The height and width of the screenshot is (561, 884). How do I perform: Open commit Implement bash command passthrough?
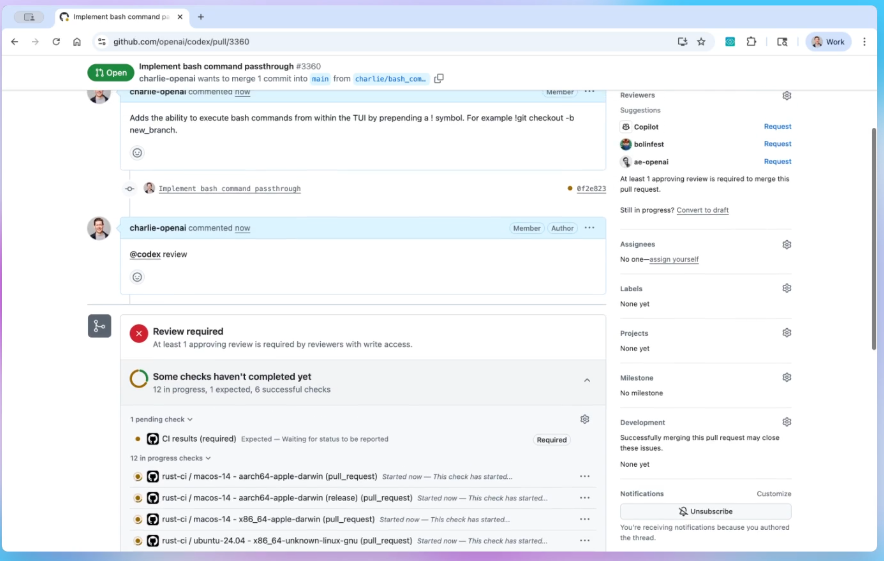click(229, 188)
